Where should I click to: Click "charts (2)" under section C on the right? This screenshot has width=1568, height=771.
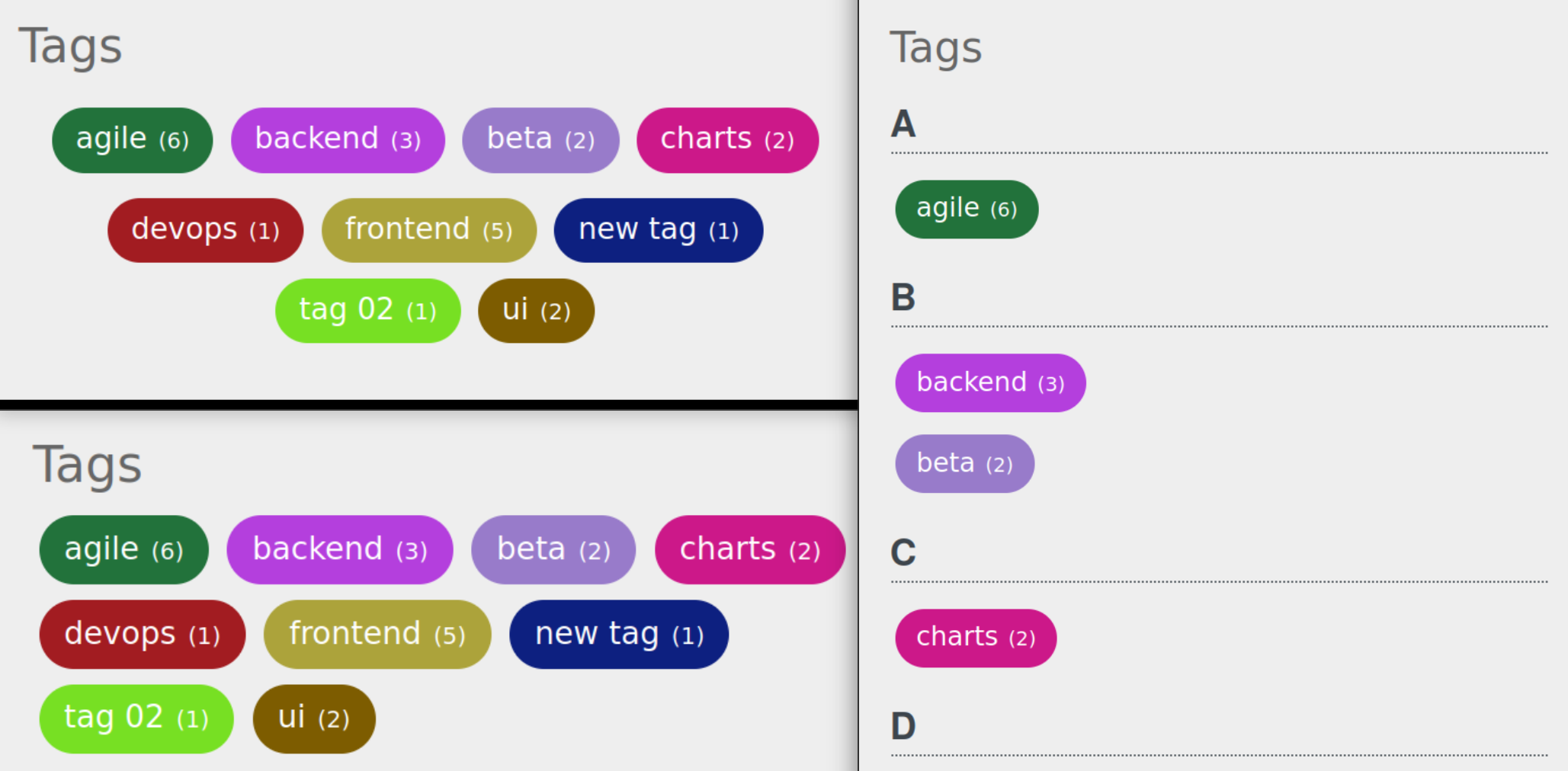tap(976, 637)
